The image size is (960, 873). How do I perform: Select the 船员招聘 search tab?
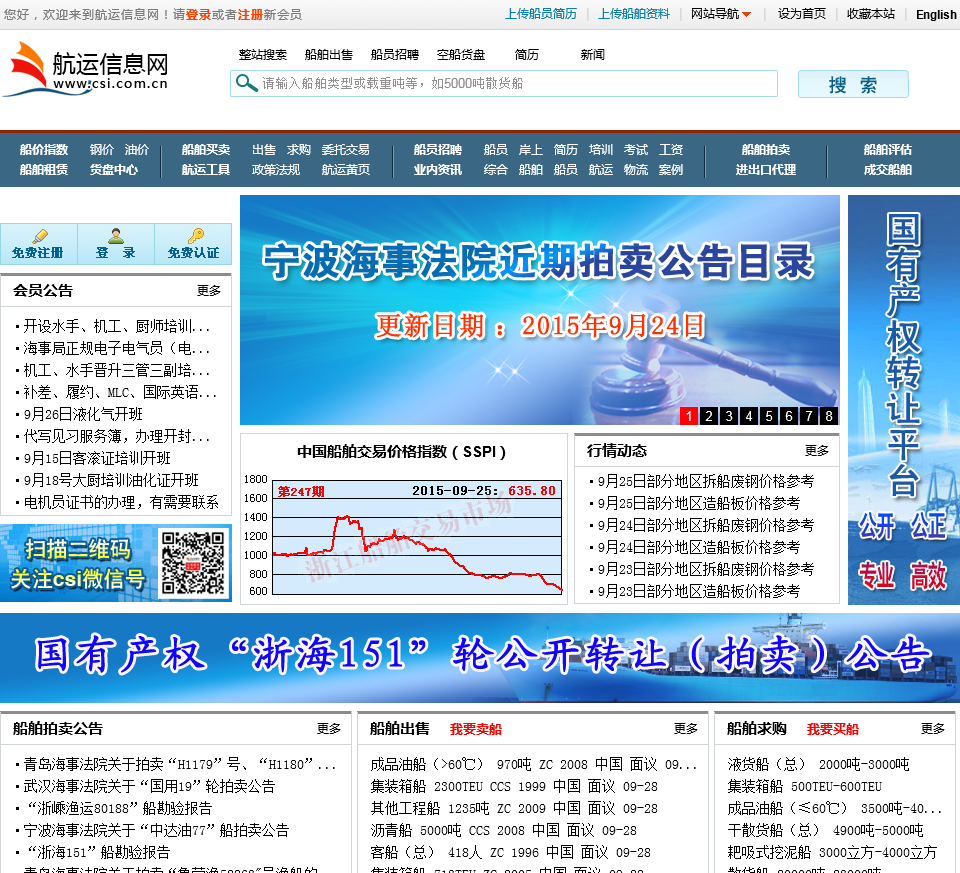click(x=395, y=54)
